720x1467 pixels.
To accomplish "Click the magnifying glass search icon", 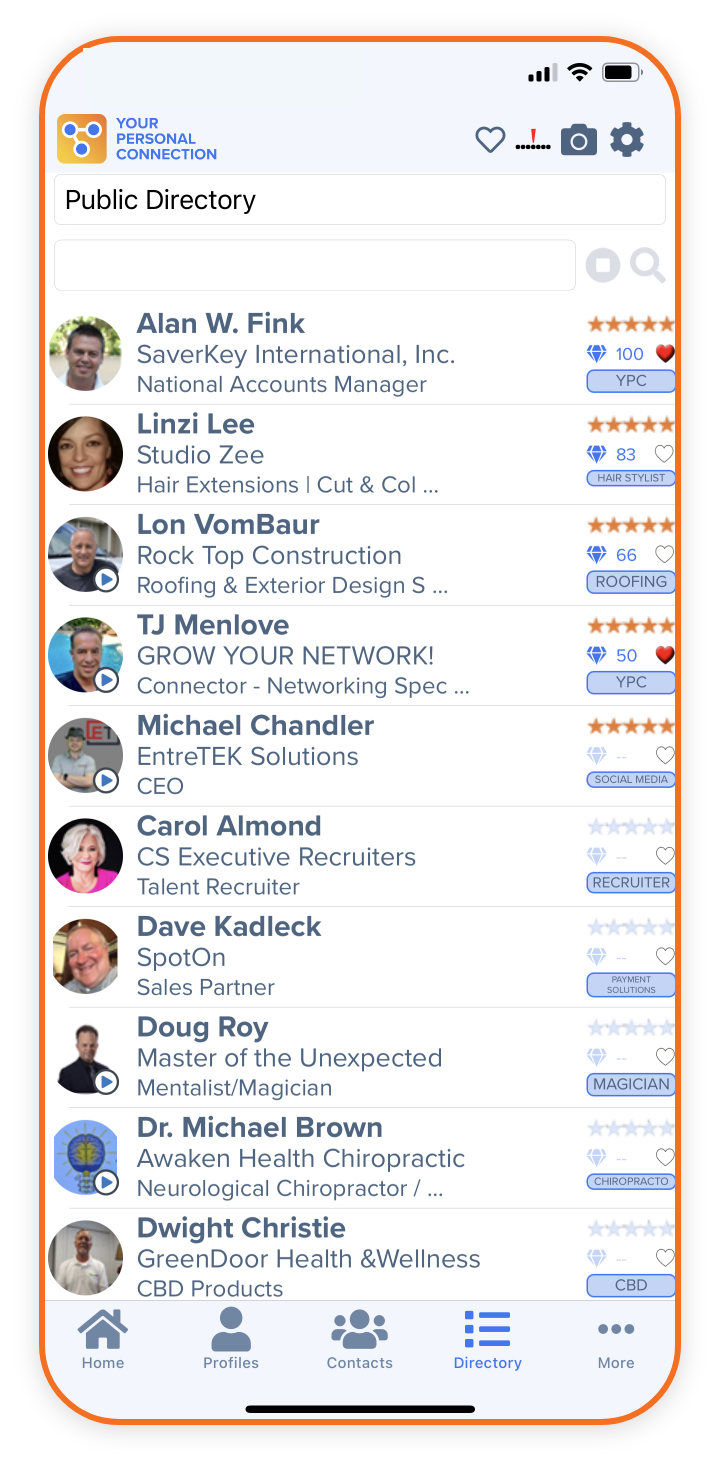I will tap(648, 266).
